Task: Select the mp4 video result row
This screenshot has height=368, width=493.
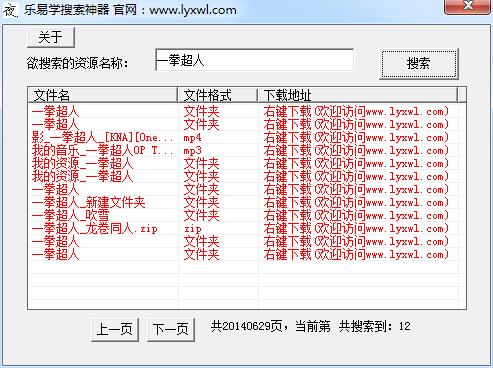Action: [247, 137]
